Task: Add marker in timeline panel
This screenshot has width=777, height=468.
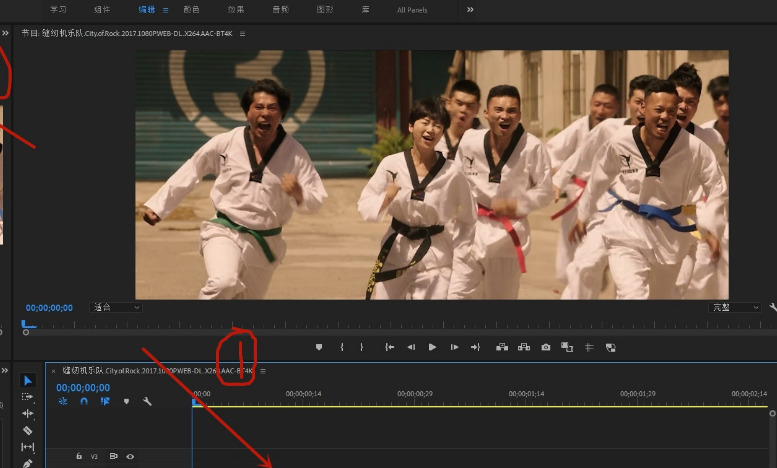Action: (126, 401)
